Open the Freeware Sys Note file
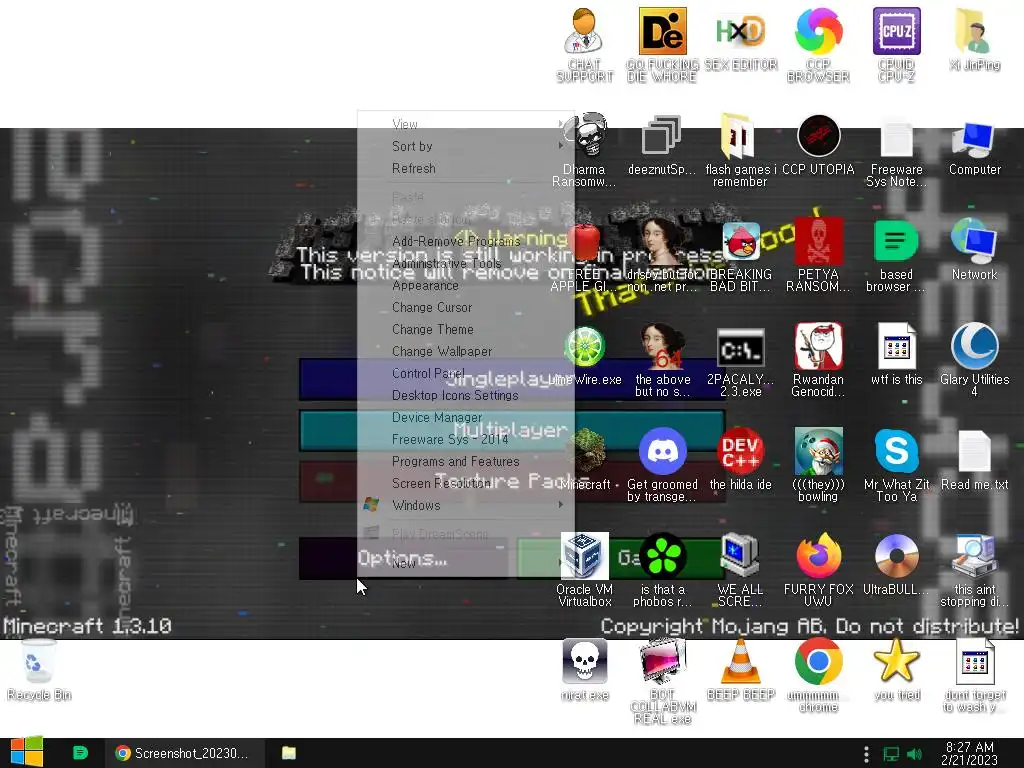This screenshot has width=1024, height=768. [x=896, y=137]
